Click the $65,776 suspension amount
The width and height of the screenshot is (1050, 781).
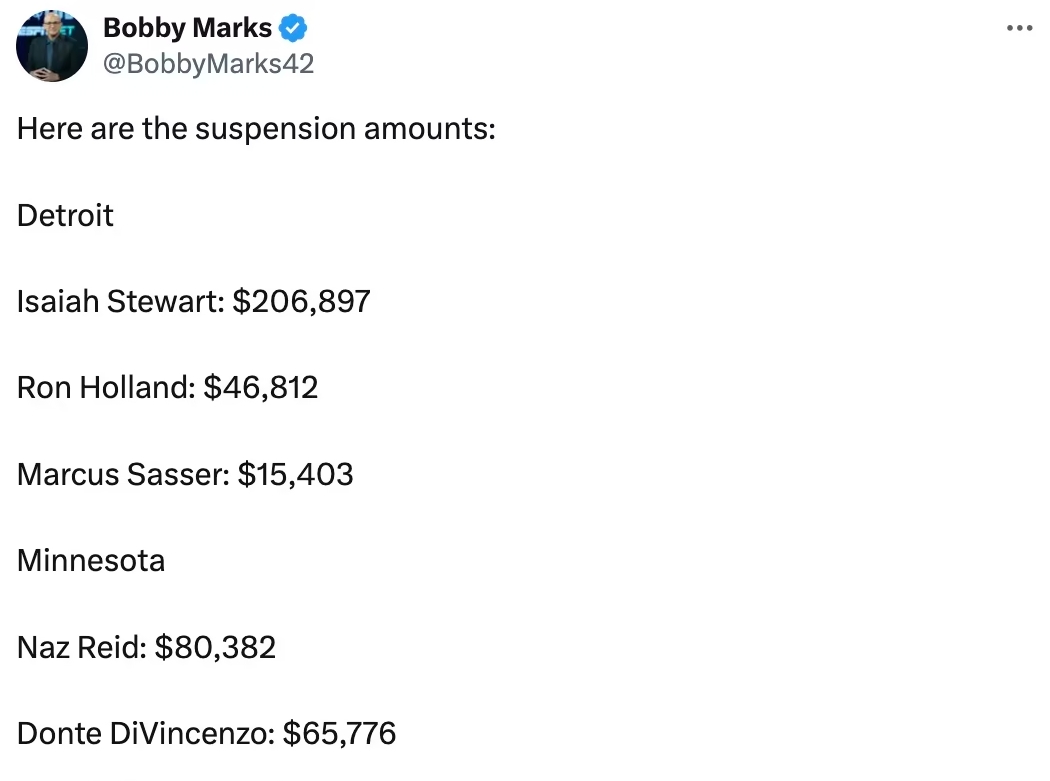click(340, 733)
